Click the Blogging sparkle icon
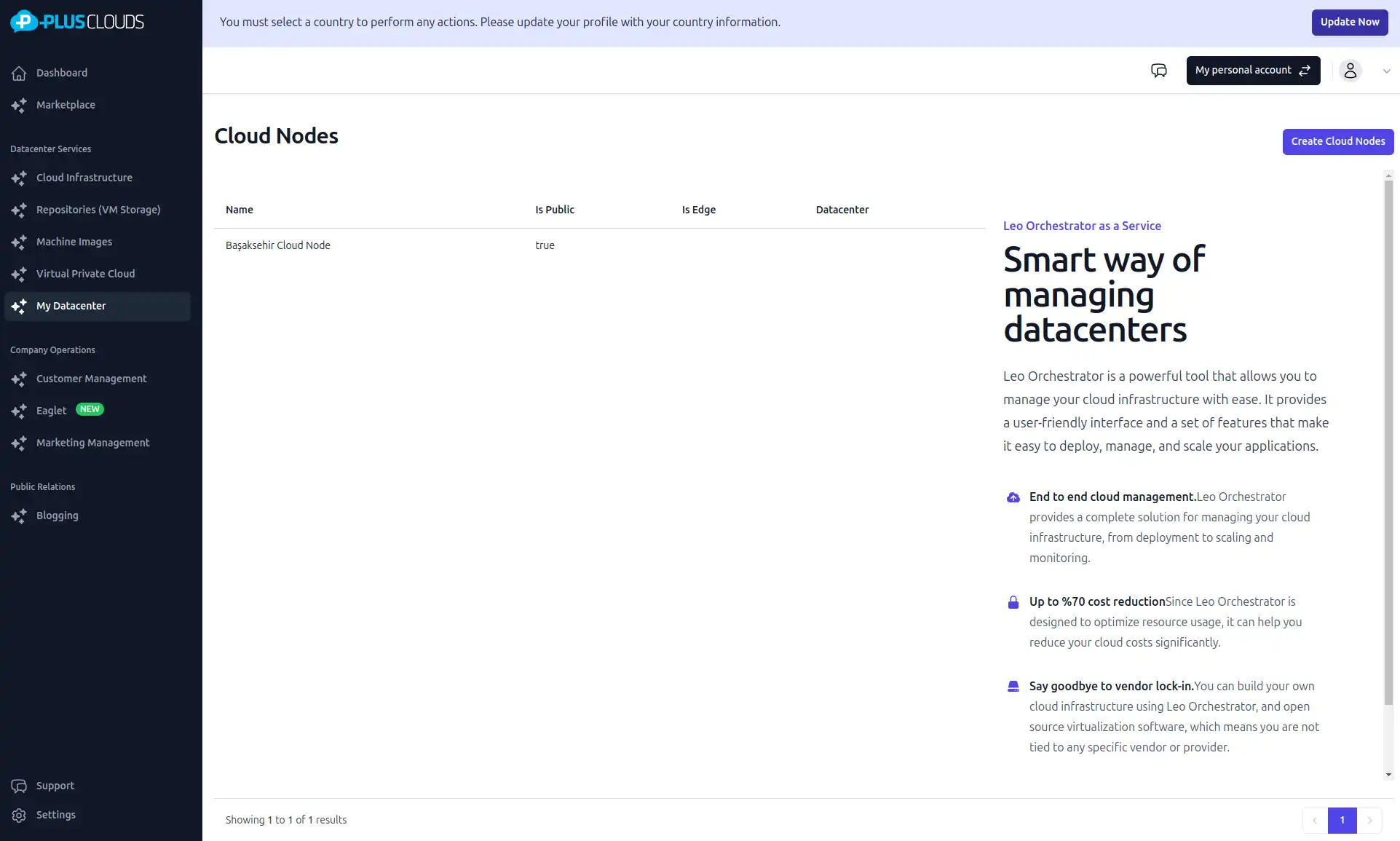 (19, 516)
